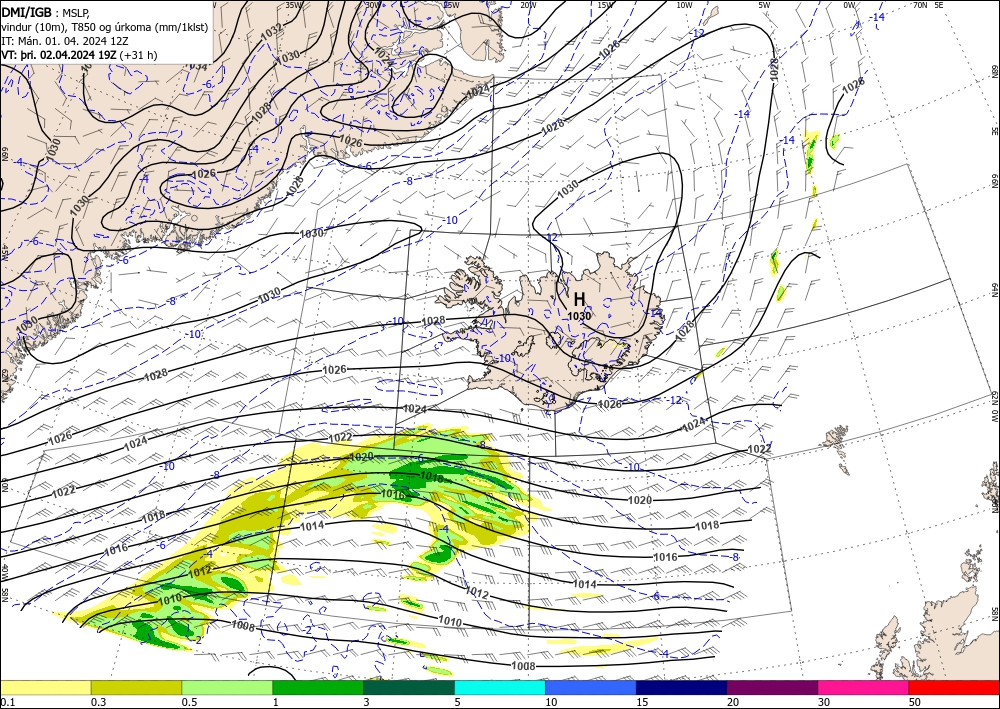The width and height of the screenshot is (1000, 709).
Task: Click the 20W longitude label
Action: pyautogui.click(x=527, y=4)
